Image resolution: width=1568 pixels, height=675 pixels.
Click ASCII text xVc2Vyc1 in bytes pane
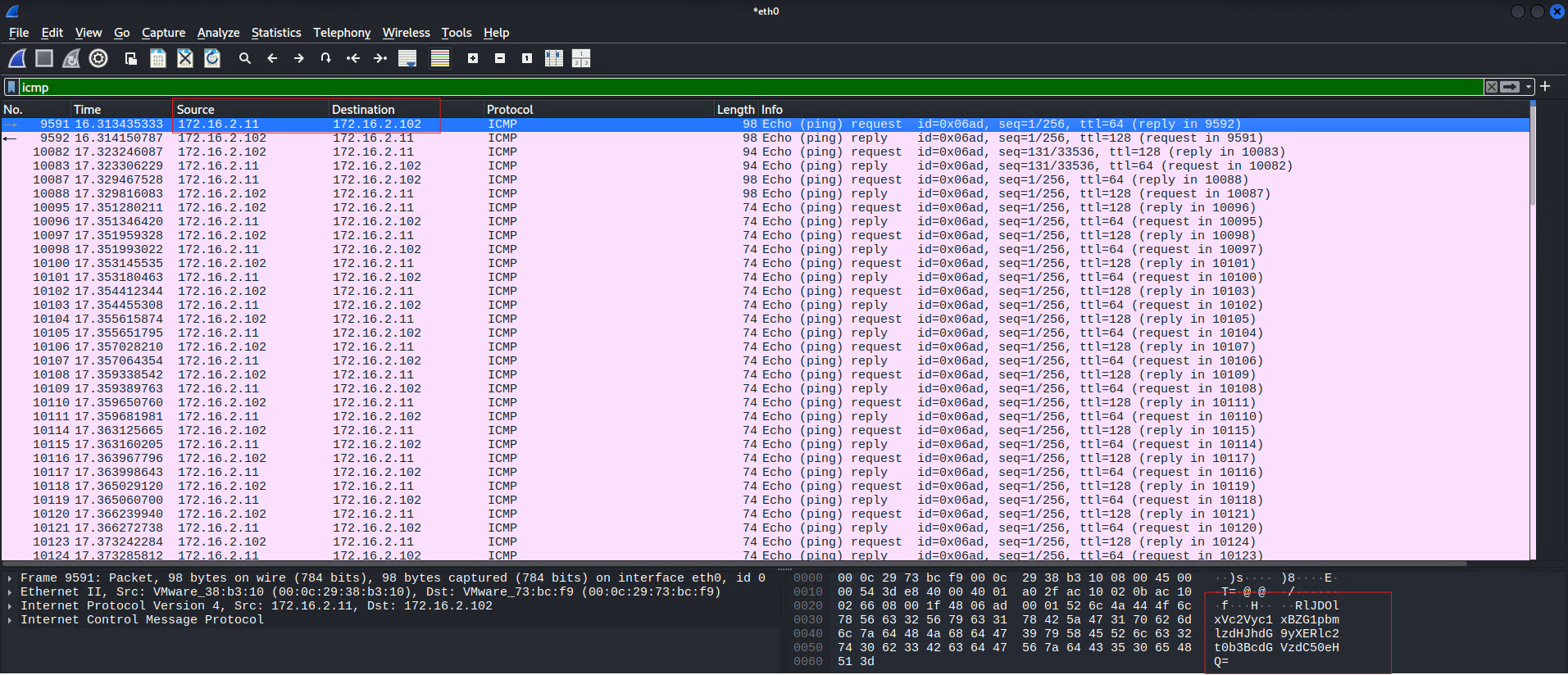[x=1243, y=620]
